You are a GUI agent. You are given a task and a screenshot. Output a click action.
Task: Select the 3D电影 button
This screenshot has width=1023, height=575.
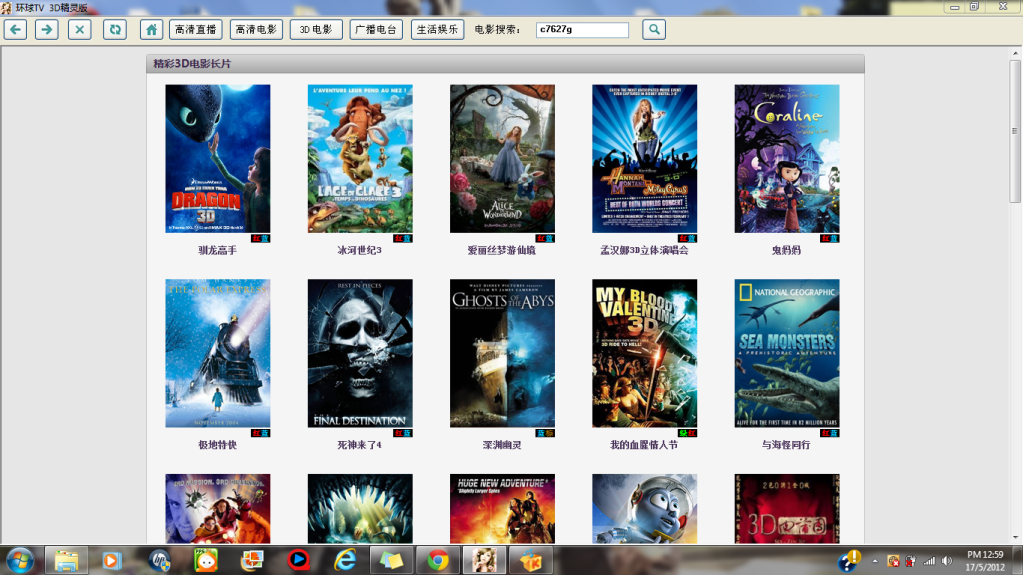(x=316, y=29)
